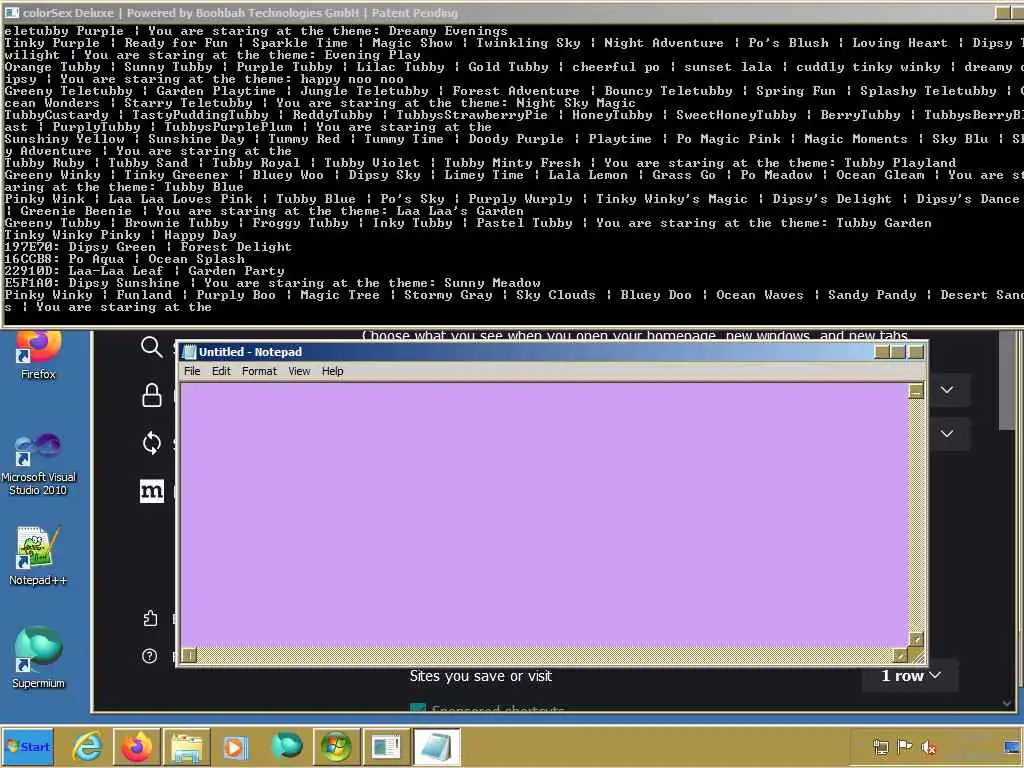Image resolution: width=1024 pixels, height=768 pixels.
Task: Open the Notepad++ desktop shortcut
Action: tap(38, 556)
